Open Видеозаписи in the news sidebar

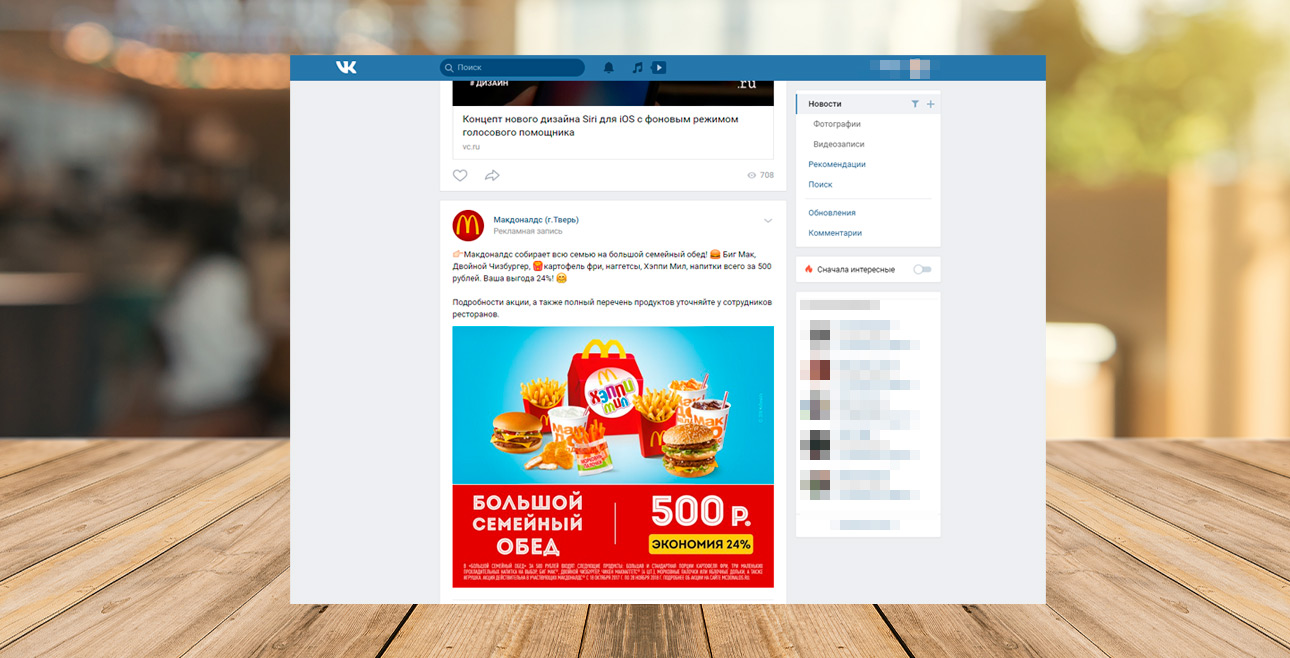[x=839, y=144]
